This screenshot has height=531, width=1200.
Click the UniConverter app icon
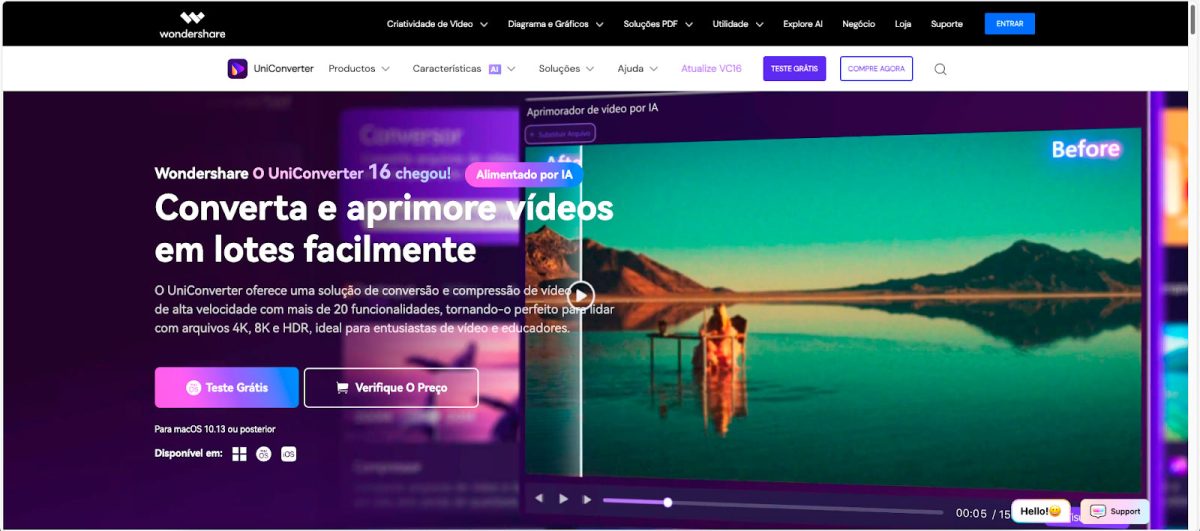point(237,69)
